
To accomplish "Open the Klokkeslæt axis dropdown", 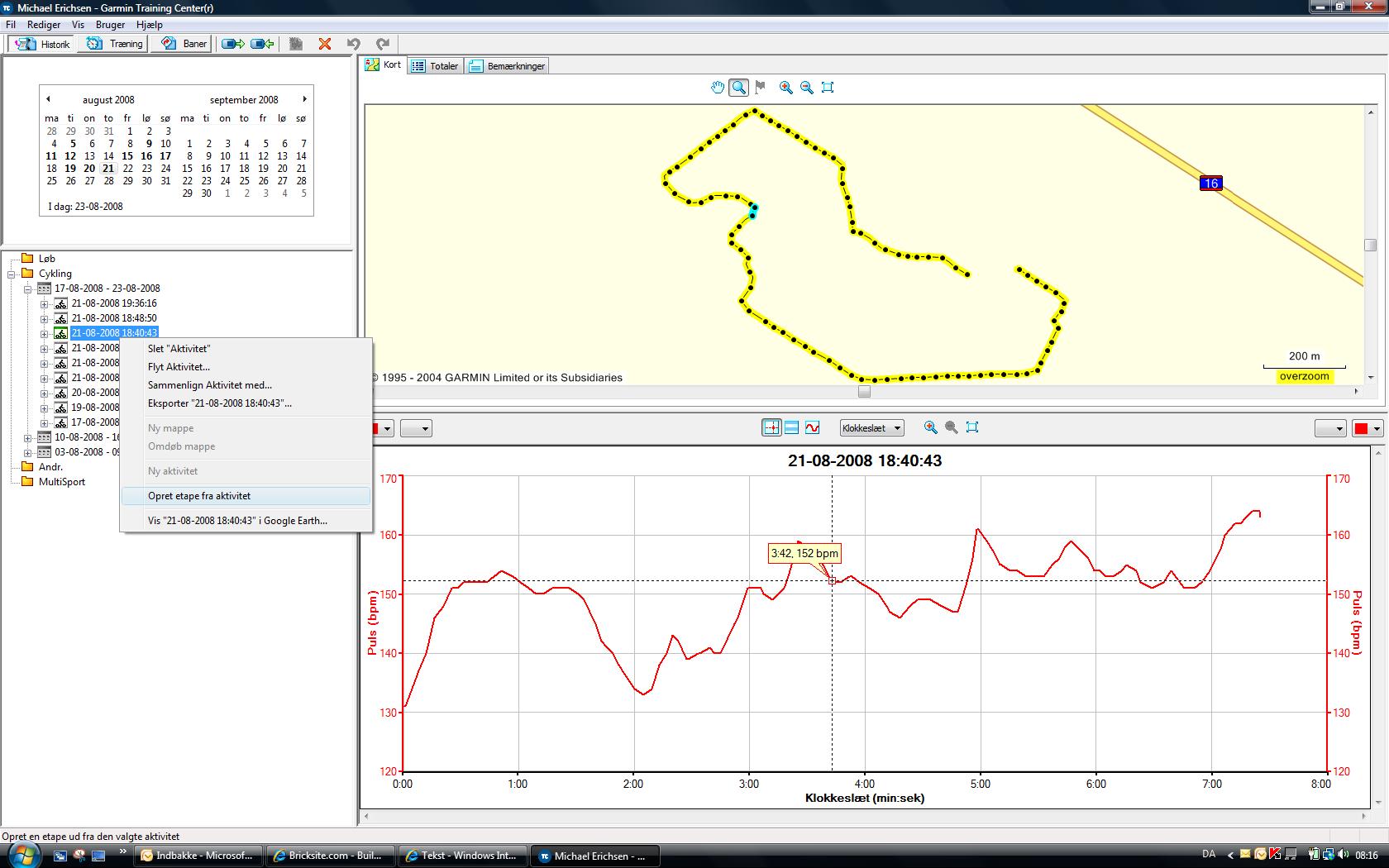I will click(871, 428).
